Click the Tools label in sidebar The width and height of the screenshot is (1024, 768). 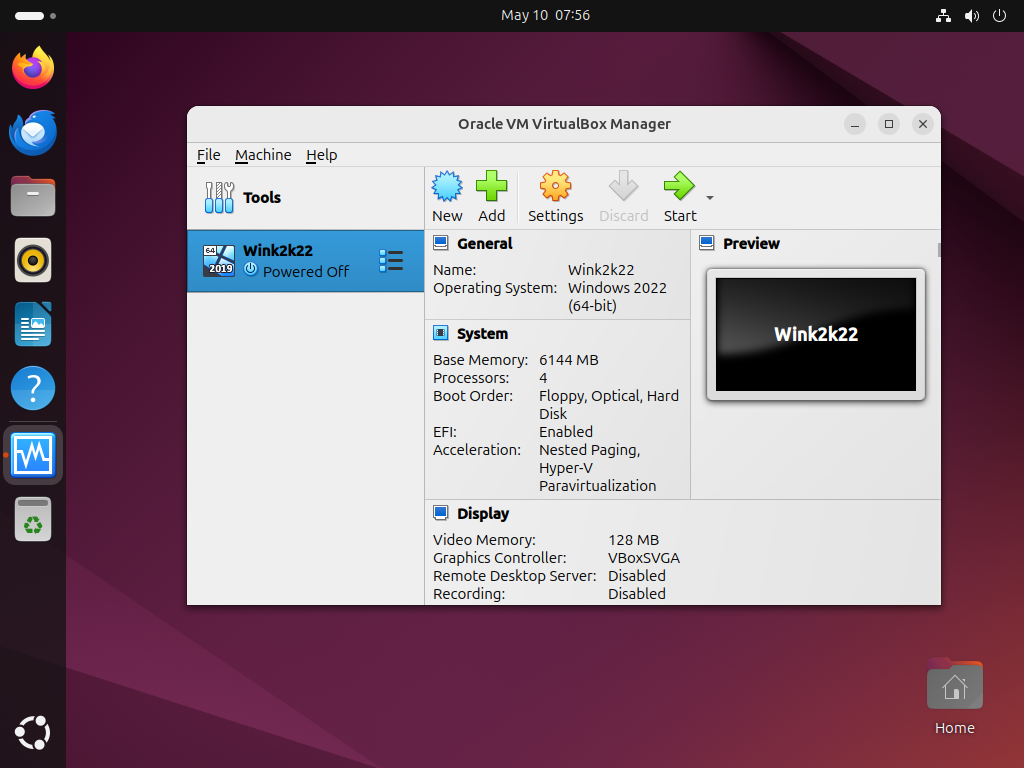point(262,197)
